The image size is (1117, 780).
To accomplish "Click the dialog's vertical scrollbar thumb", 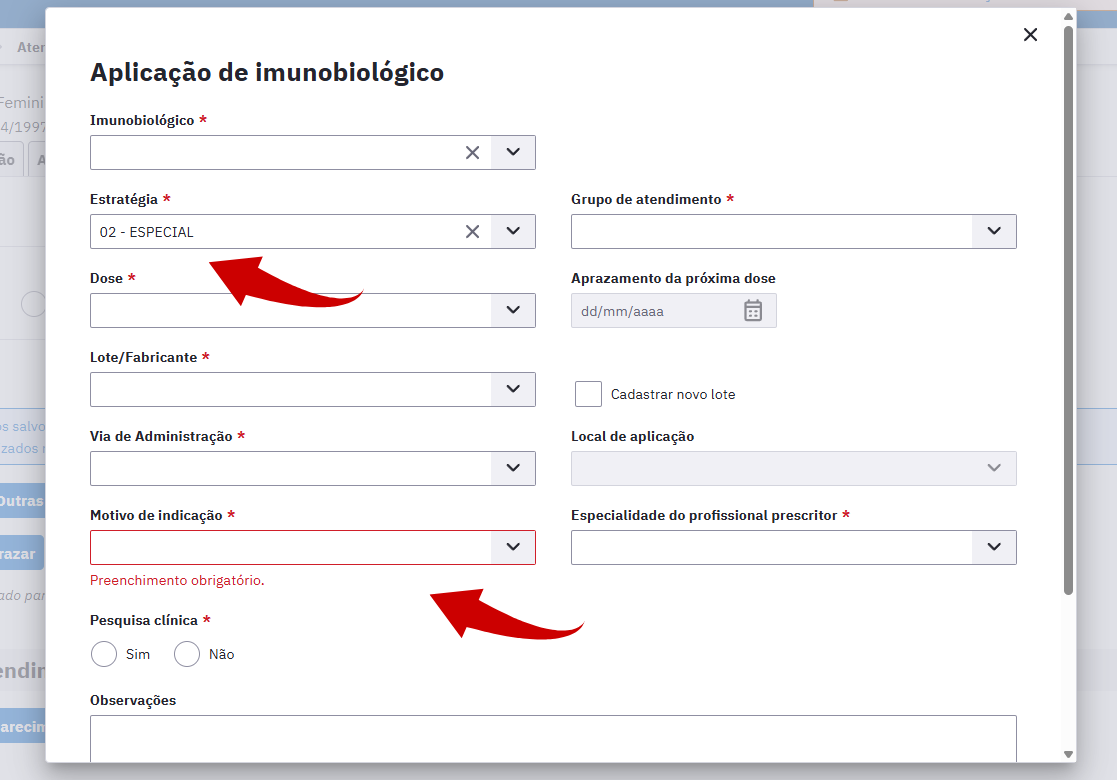I will pyautogui.click(x=1068, y=300).
